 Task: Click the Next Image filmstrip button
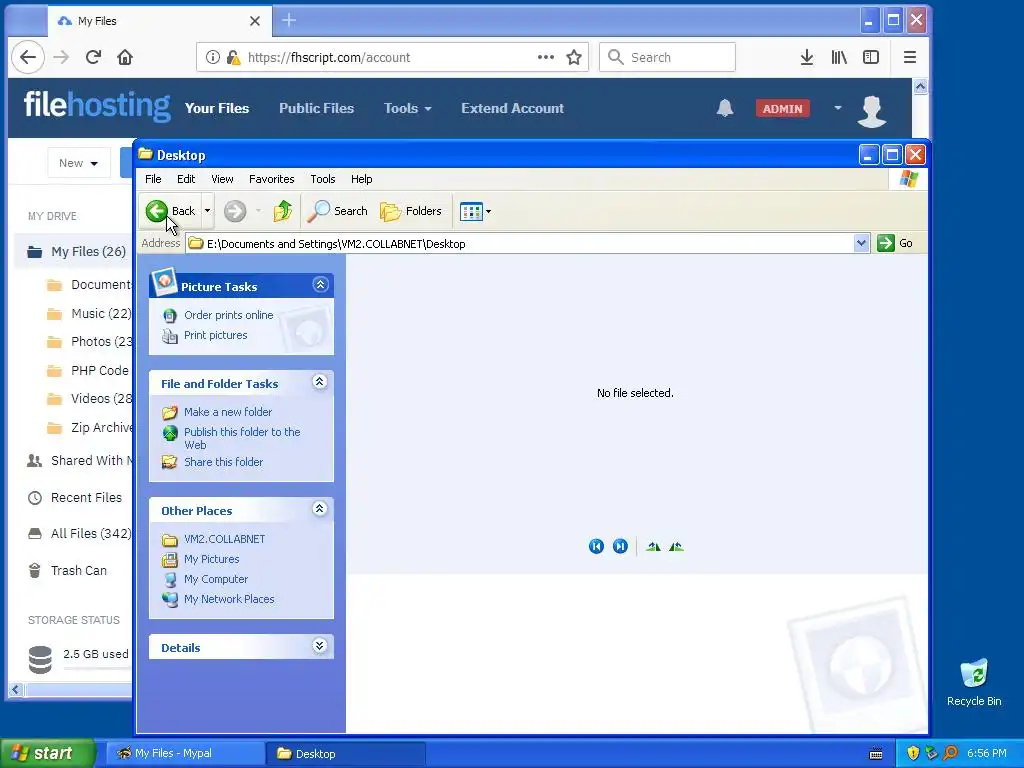point(620,547)
